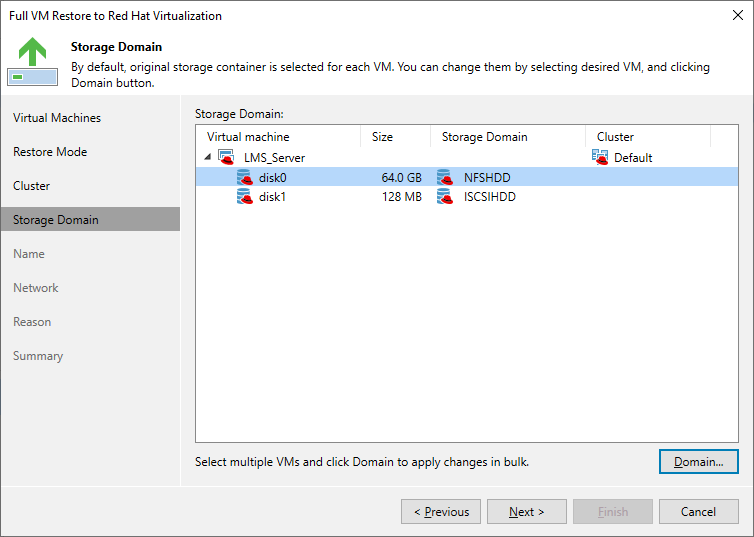
Task: Click the disk0 disk icon
Action: 244,178
